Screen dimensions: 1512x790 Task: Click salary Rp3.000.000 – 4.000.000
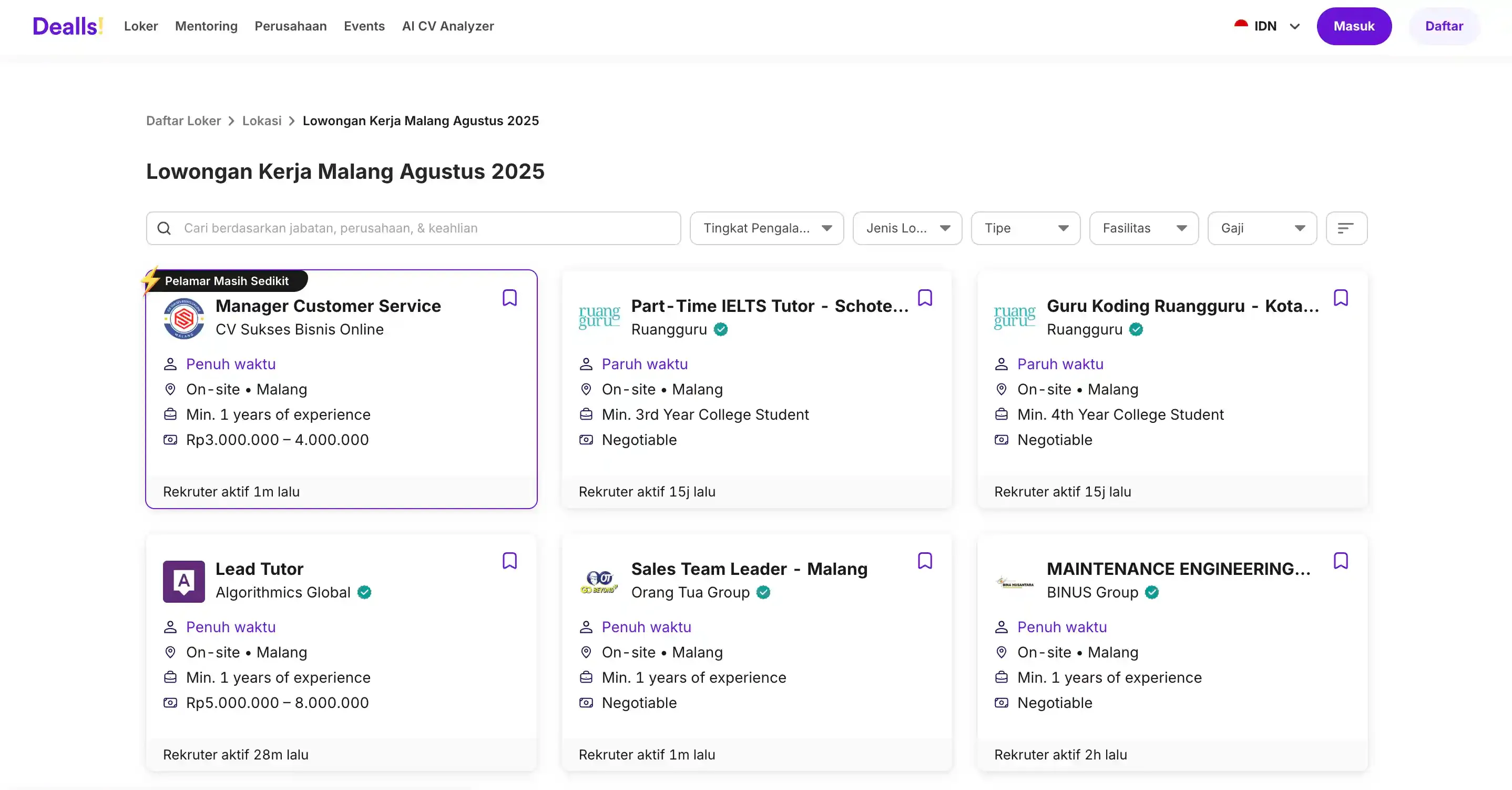277,439
